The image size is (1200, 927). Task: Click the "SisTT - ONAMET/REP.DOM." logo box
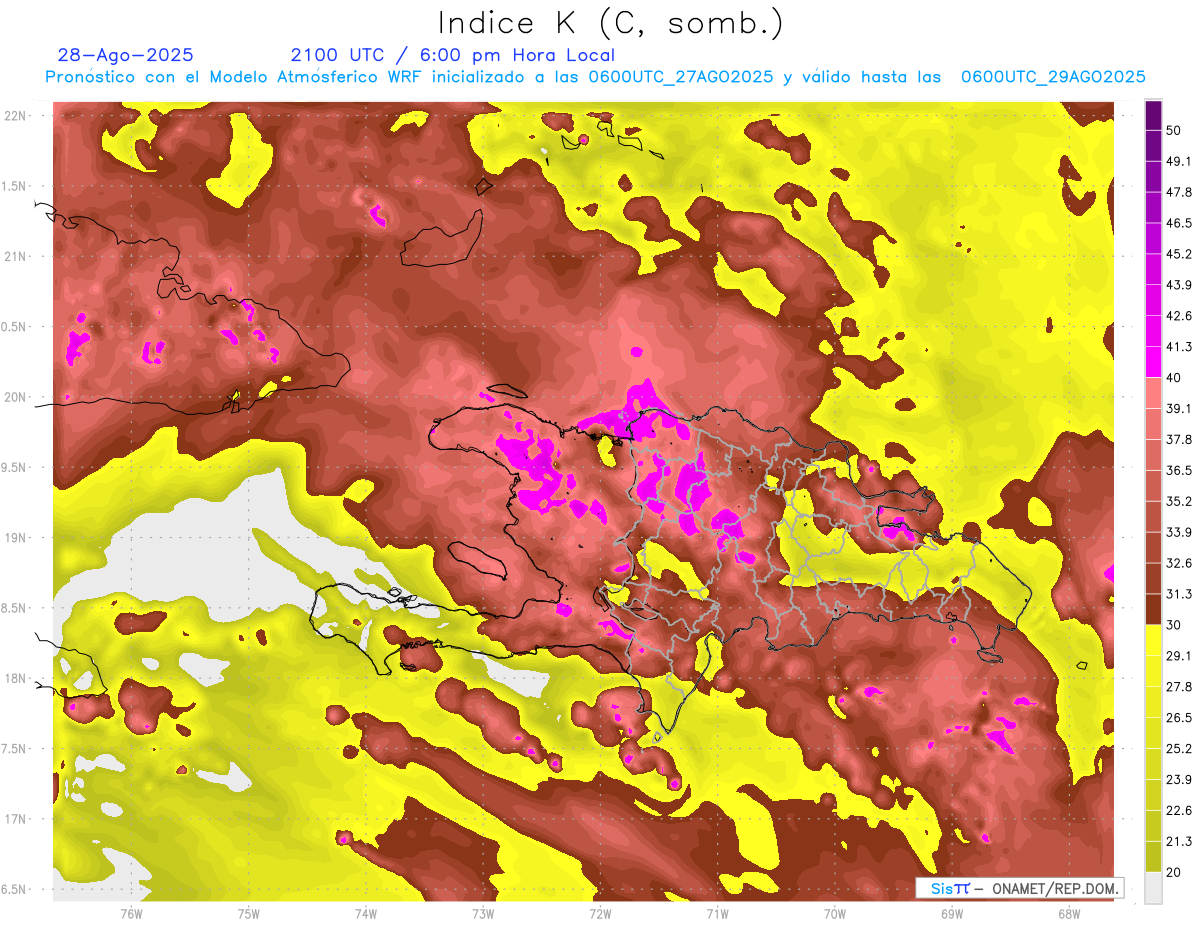(1019, 888)
